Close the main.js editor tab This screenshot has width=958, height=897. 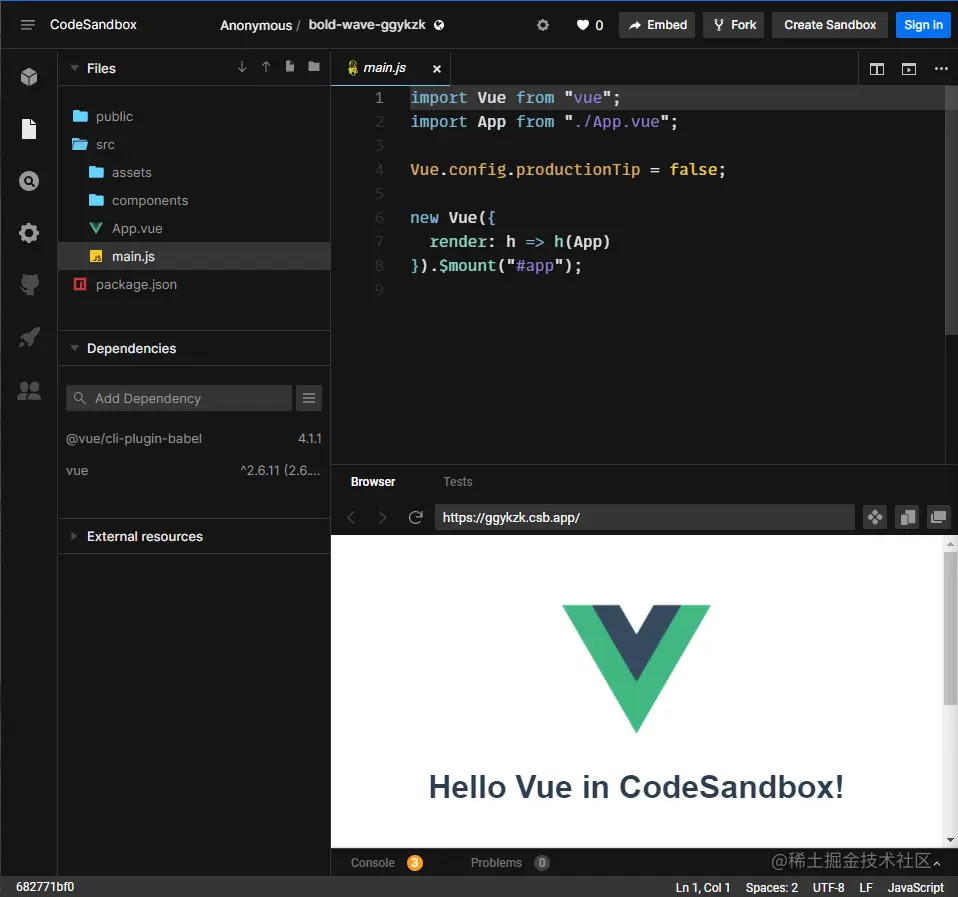click(x=436, y=69)
